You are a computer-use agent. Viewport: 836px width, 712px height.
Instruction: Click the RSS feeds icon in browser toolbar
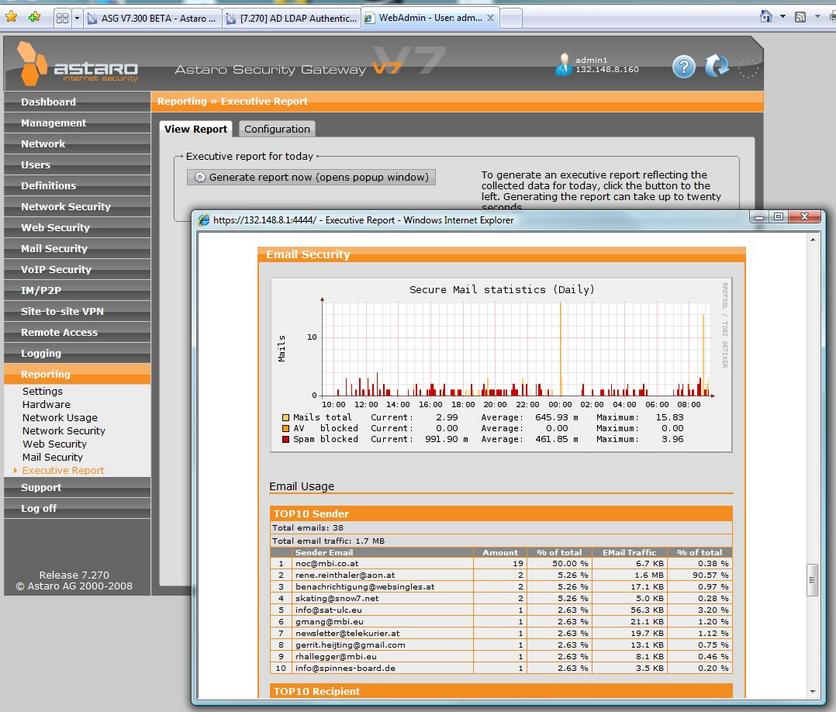pos(800,17)
